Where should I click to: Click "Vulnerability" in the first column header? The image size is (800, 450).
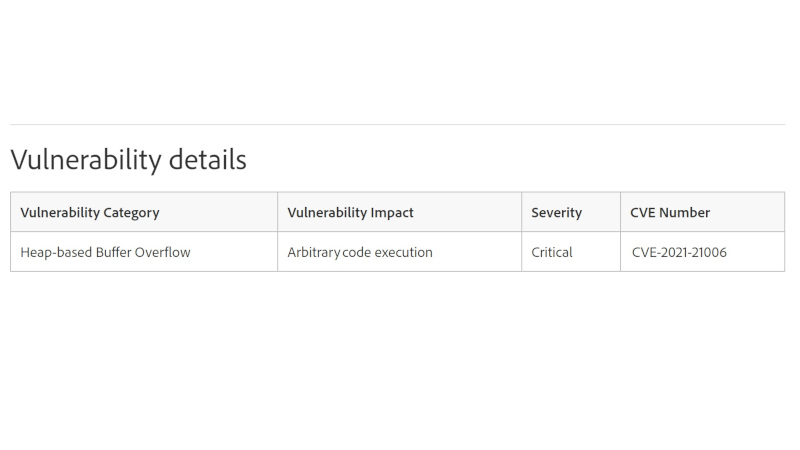point(58,213)
